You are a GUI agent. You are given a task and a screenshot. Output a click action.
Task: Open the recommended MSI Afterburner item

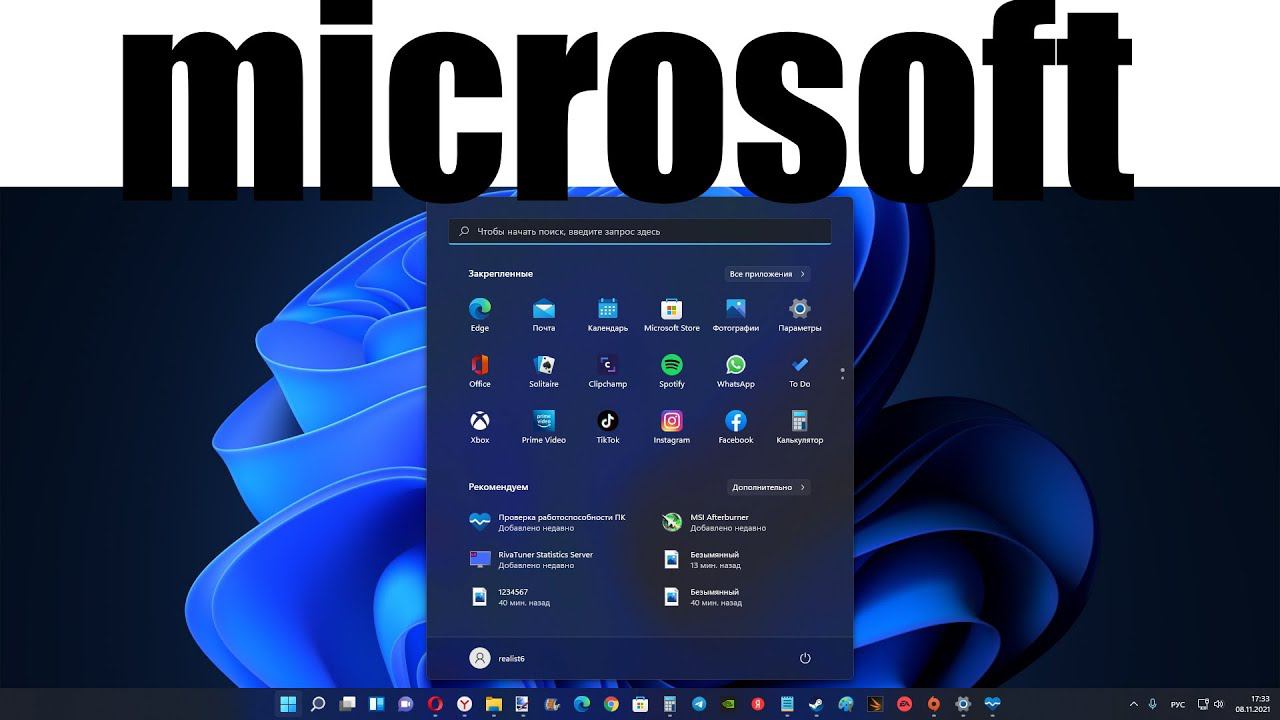[714, 522]
